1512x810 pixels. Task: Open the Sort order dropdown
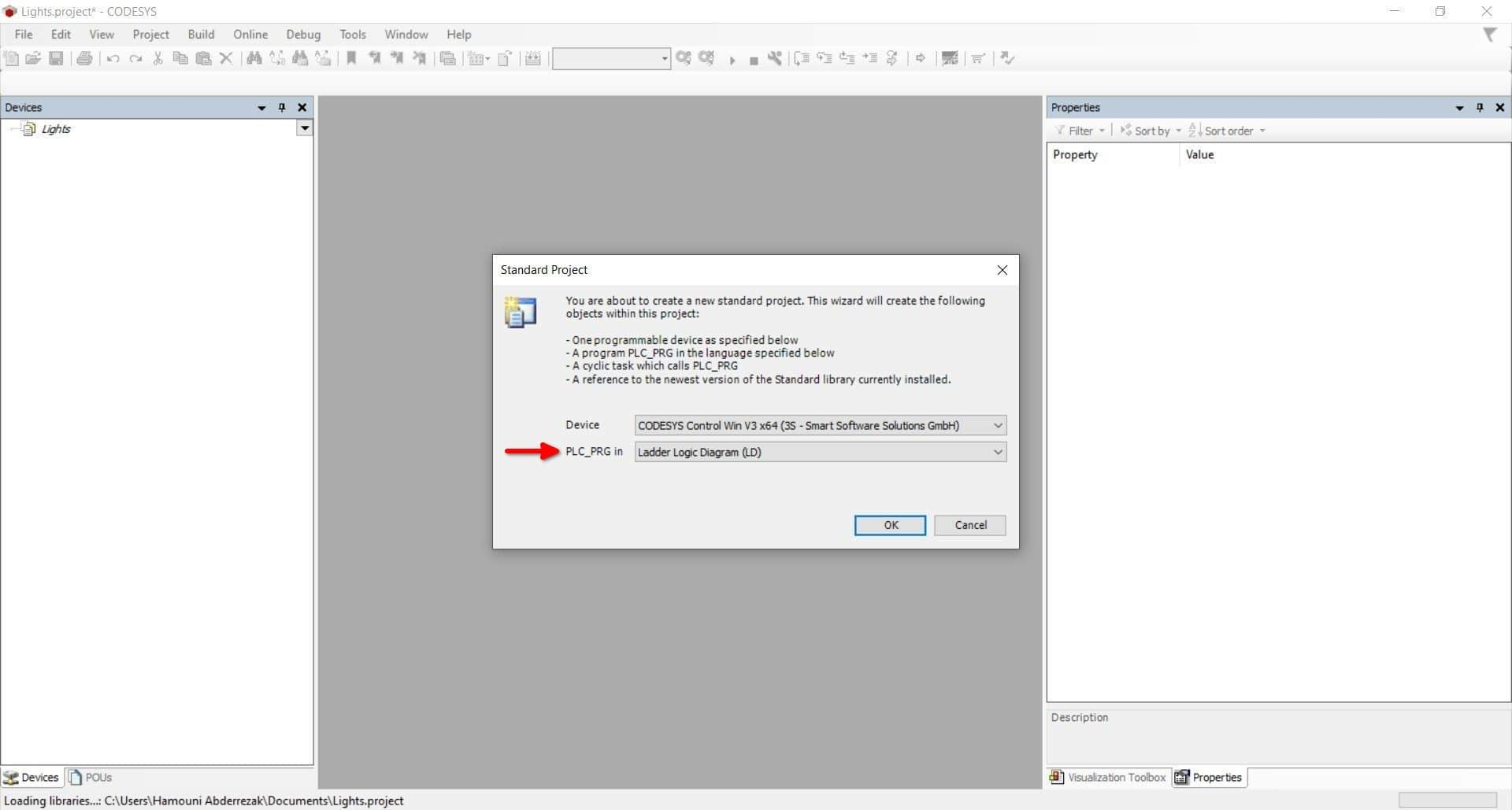[1227, 131]
